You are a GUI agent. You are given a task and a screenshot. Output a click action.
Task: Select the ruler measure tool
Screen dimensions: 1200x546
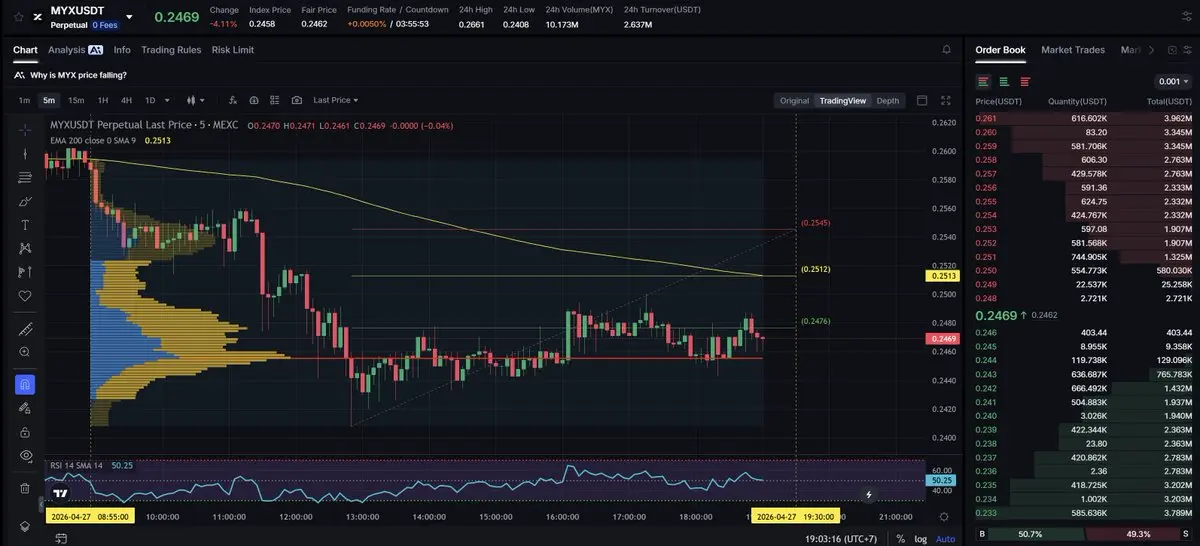24,329
